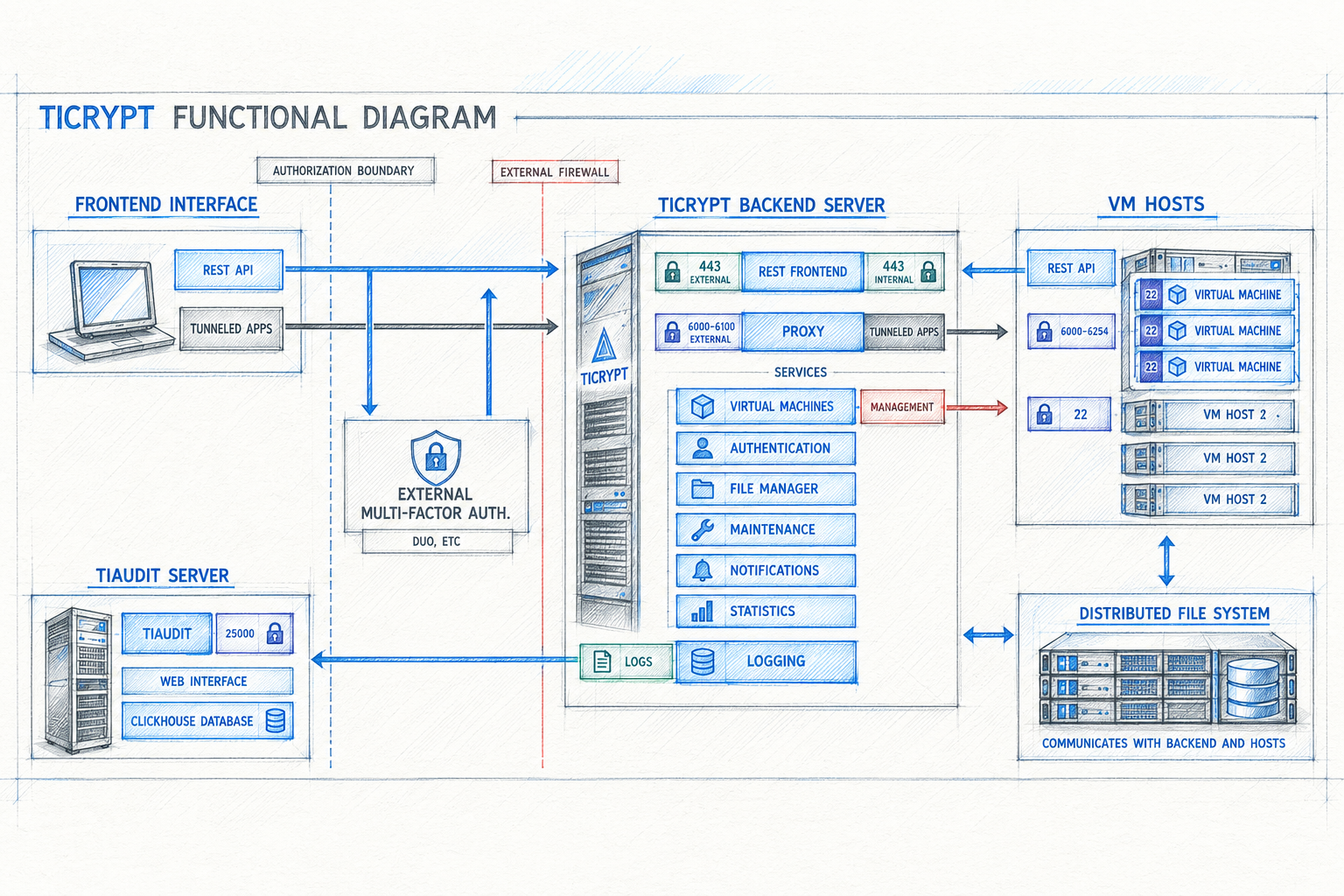Viewport: 1344px width, 896px height.
Task: Click the TiCrypt Backend Server heading
Action: (772, 205)
